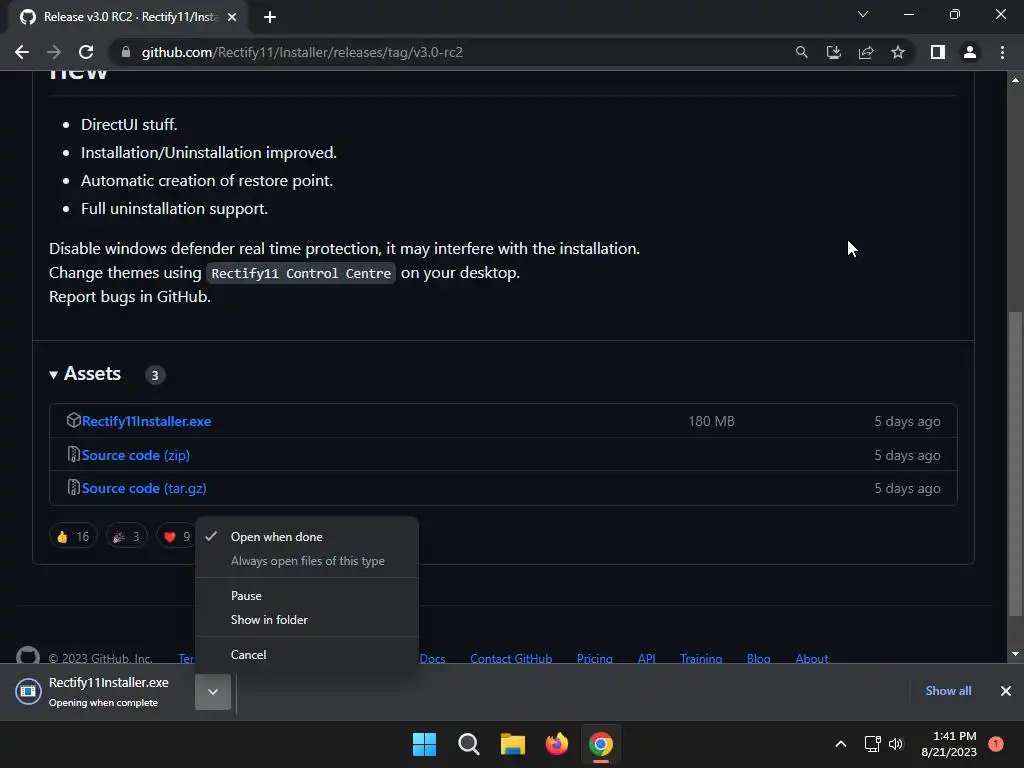Viewport: 1024px width, 768px height.
Task: Bookmark this page with the star
Action: click(x=898, y=52)
